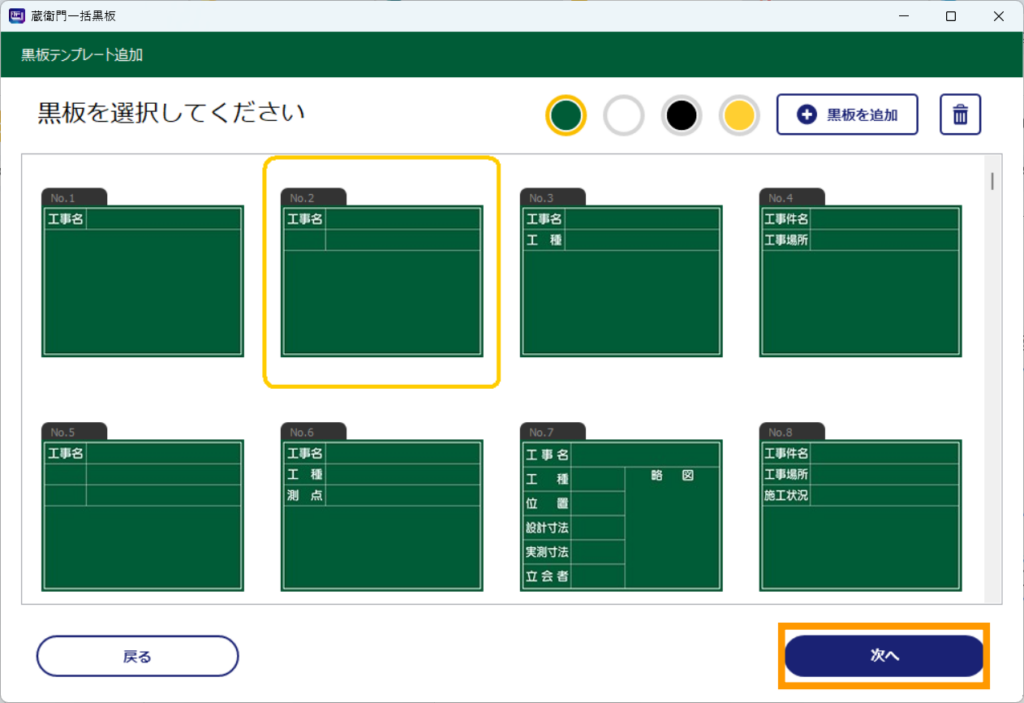Go back with the 戻る button
Screen dimensions: 1024x703
click(x=137, y=656)
